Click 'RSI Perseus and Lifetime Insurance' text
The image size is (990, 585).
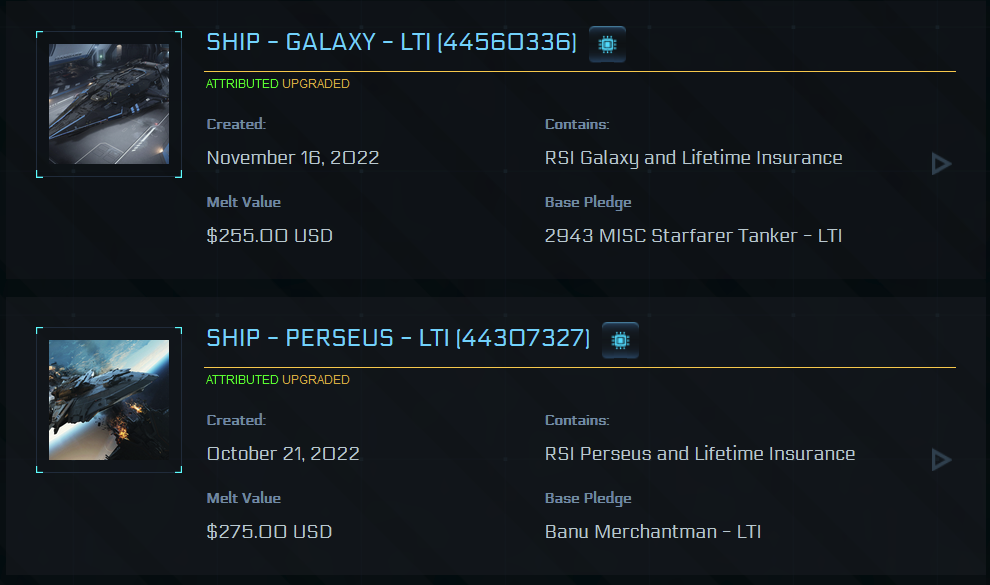700,454
